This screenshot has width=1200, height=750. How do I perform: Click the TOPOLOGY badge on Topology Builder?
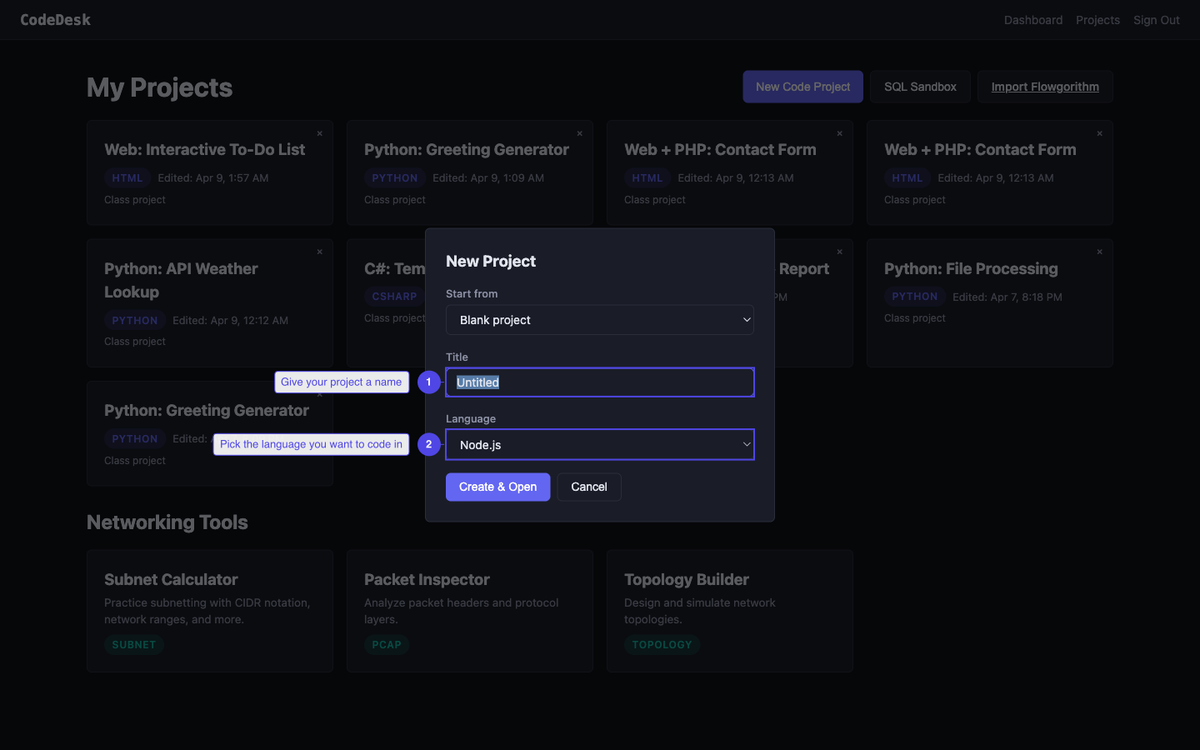pos(662,644)
